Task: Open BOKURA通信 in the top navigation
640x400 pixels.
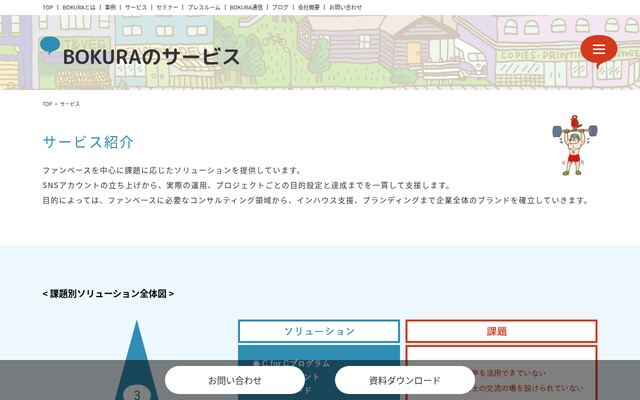Action: 246,7
